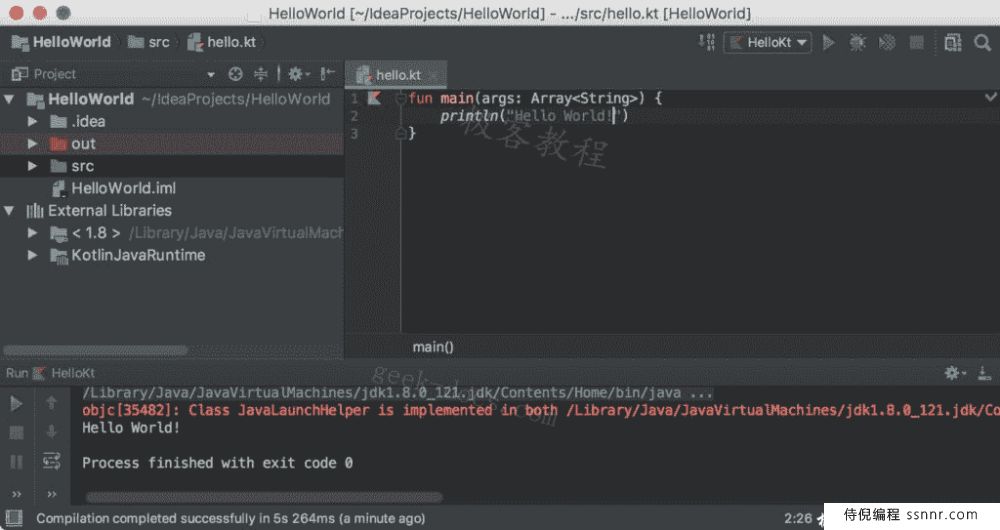
Task: Click up arrow in Run panel
Action: [52, 403]
